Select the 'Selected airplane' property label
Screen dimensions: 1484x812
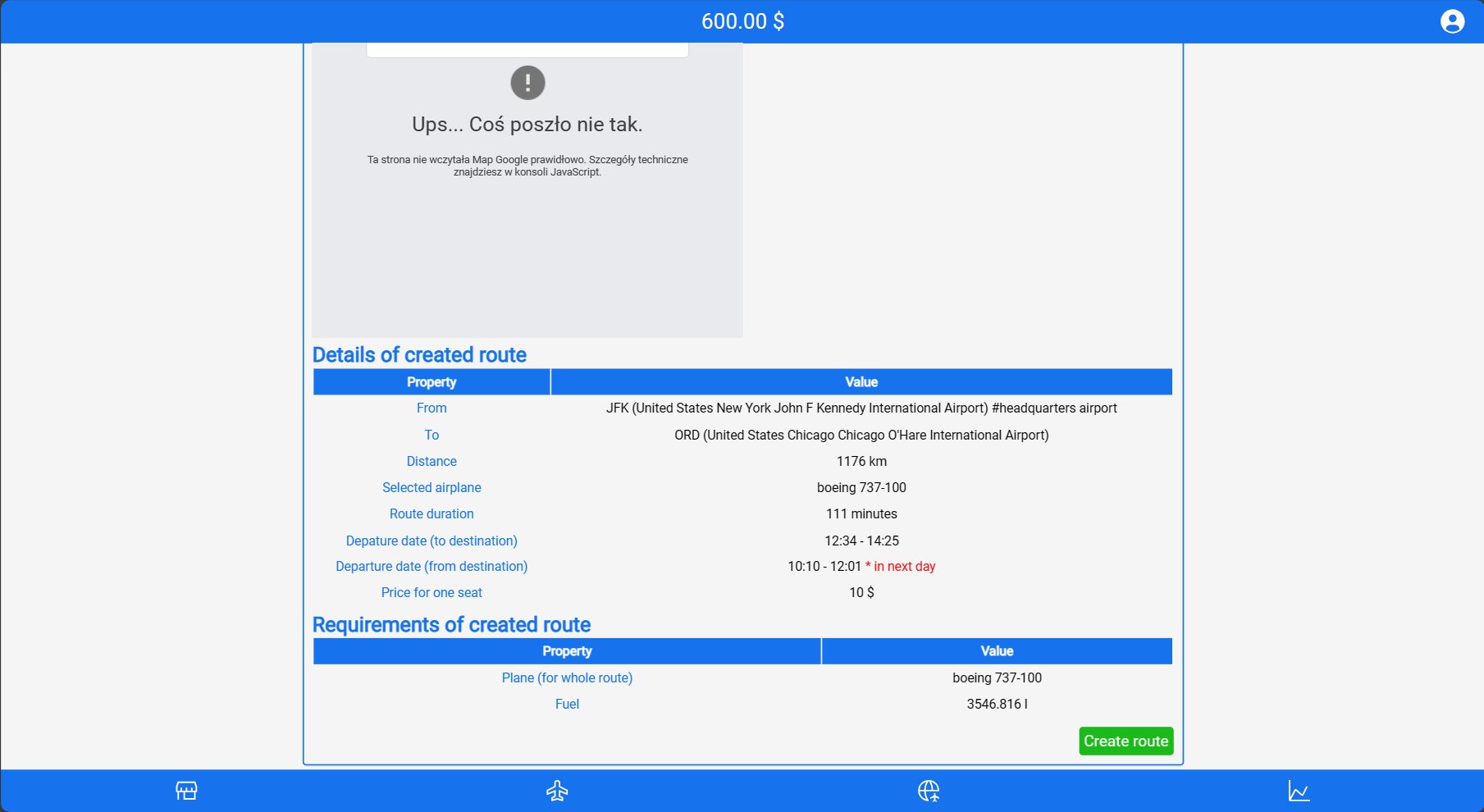click(x=432, y=488)
